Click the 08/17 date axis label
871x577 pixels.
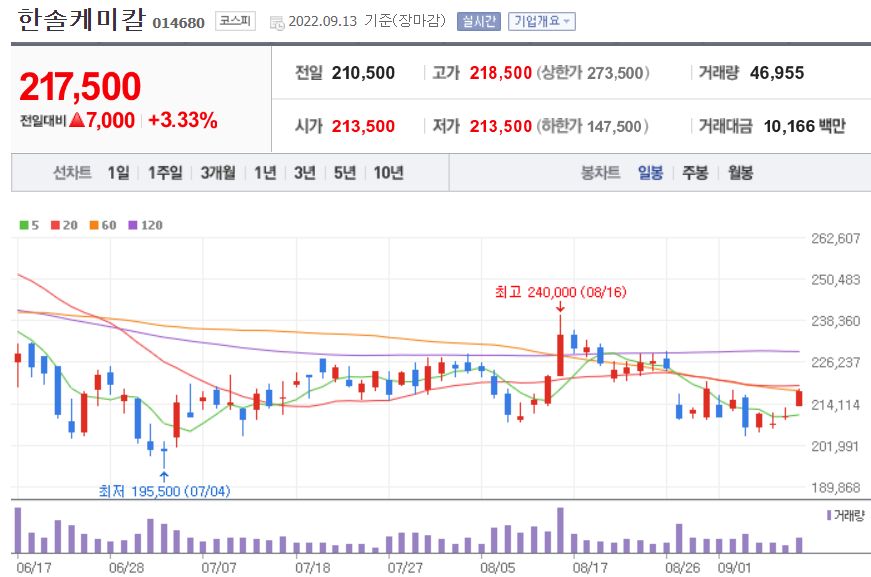[590, 568]
